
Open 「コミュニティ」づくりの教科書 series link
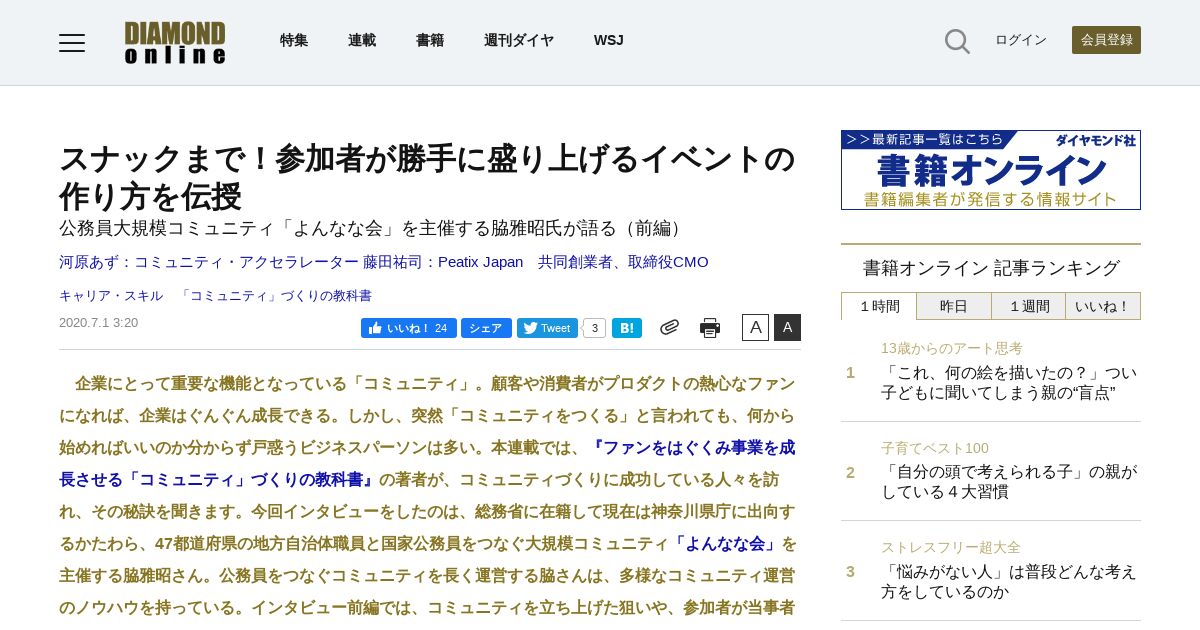coord(275,296)
